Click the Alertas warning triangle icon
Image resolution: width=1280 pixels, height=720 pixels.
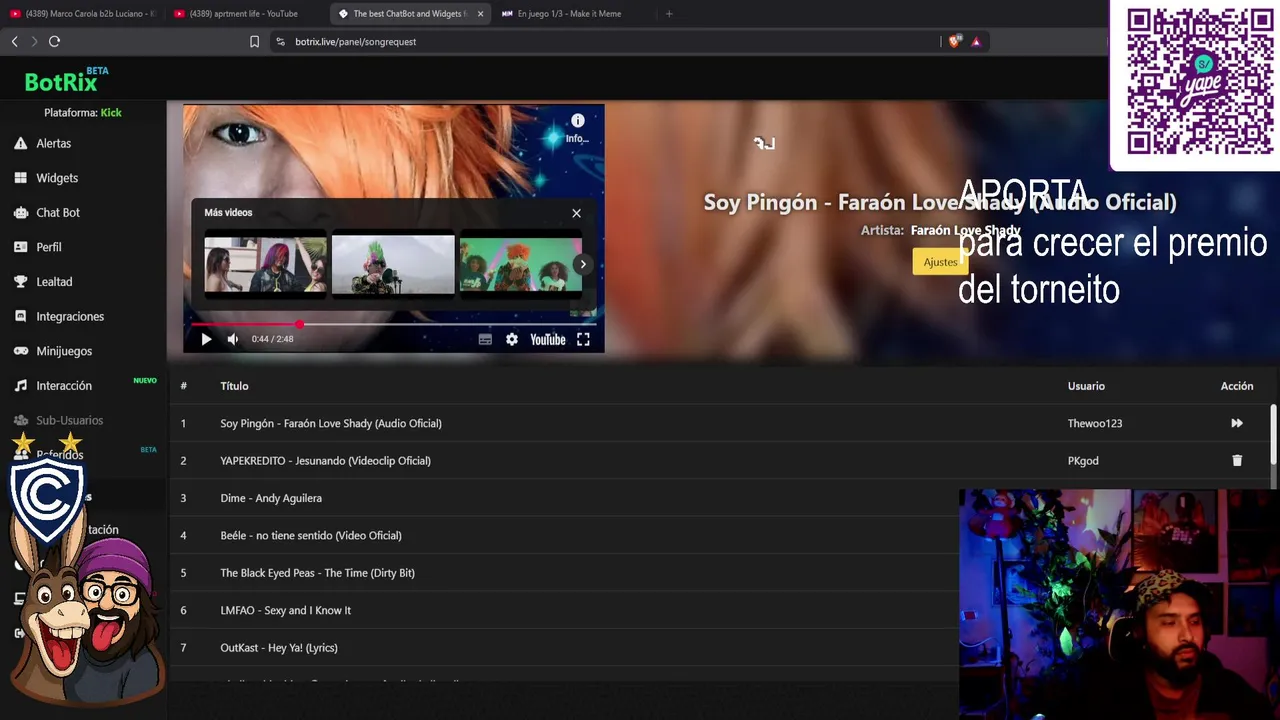[x=20, y=143]
